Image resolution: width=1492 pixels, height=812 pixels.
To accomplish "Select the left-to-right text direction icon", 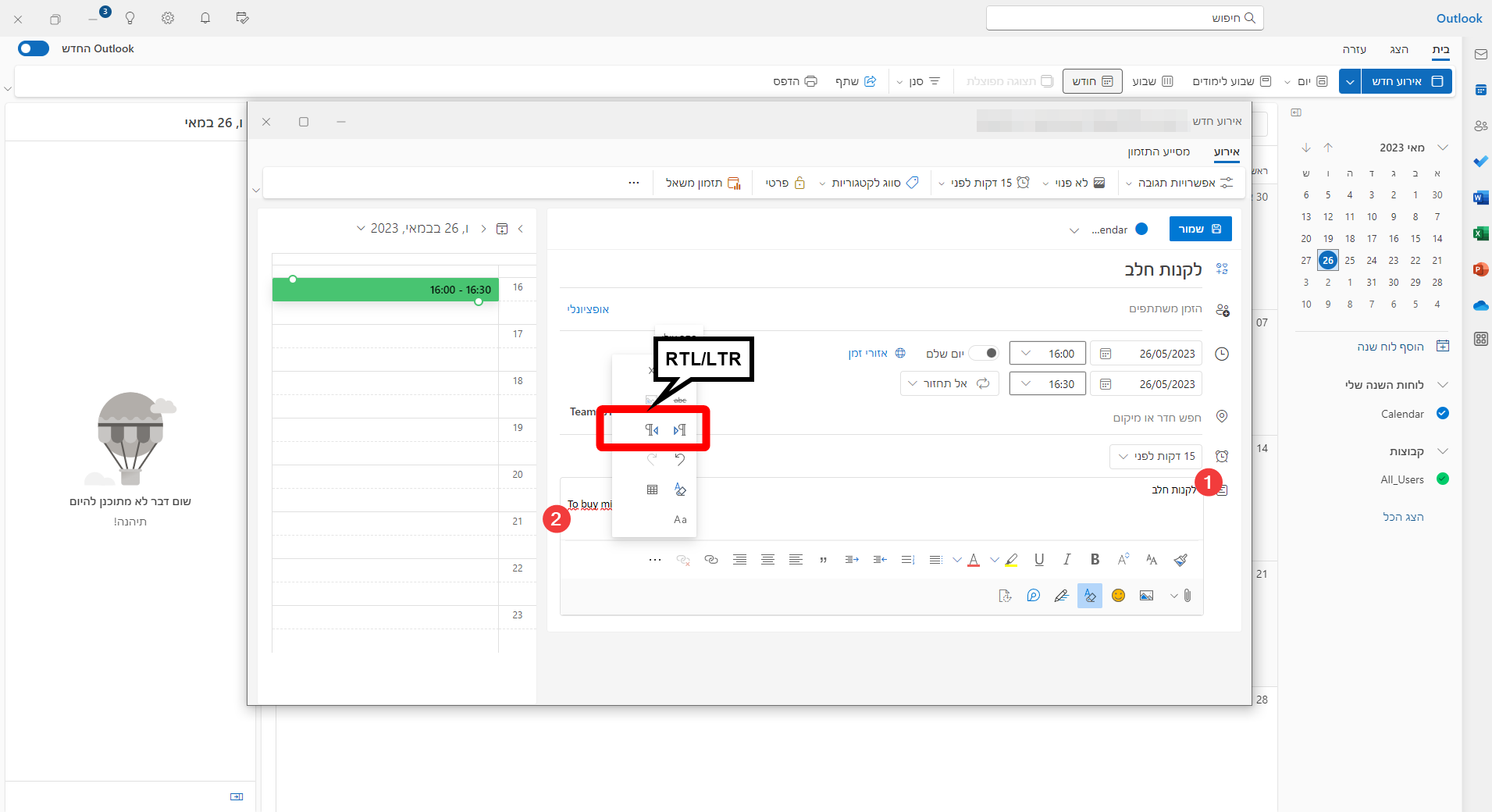I will [x=679, y=429].
